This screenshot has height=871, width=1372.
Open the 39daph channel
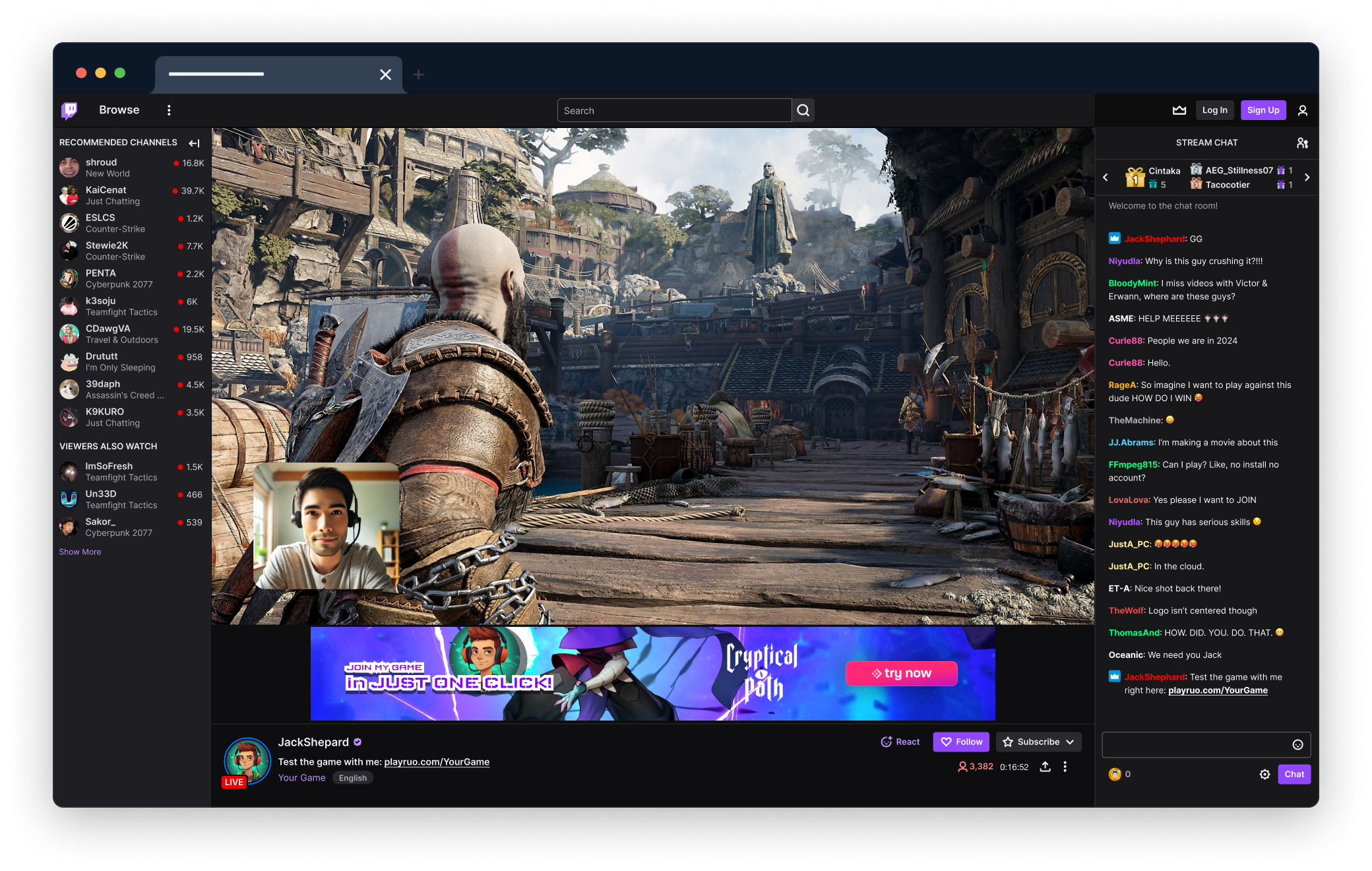pos(132,389)
